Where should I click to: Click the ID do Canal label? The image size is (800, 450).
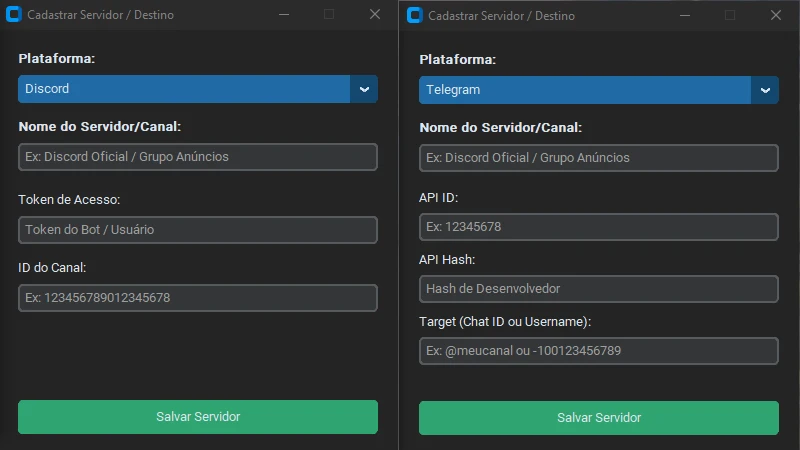point(52,267)
